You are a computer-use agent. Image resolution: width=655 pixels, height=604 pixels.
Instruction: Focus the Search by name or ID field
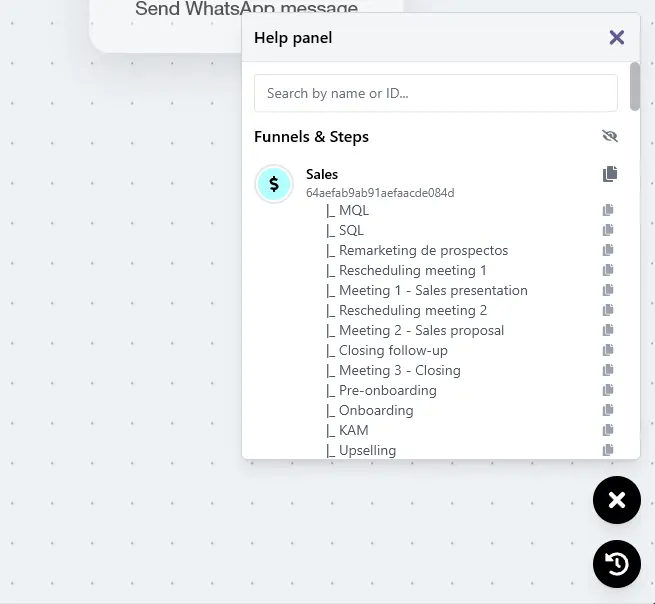point(436,93)
